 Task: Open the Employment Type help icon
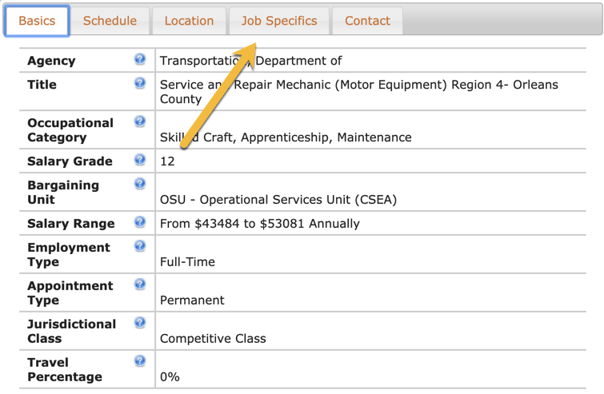pyautogui.click(x=140, y=246)
